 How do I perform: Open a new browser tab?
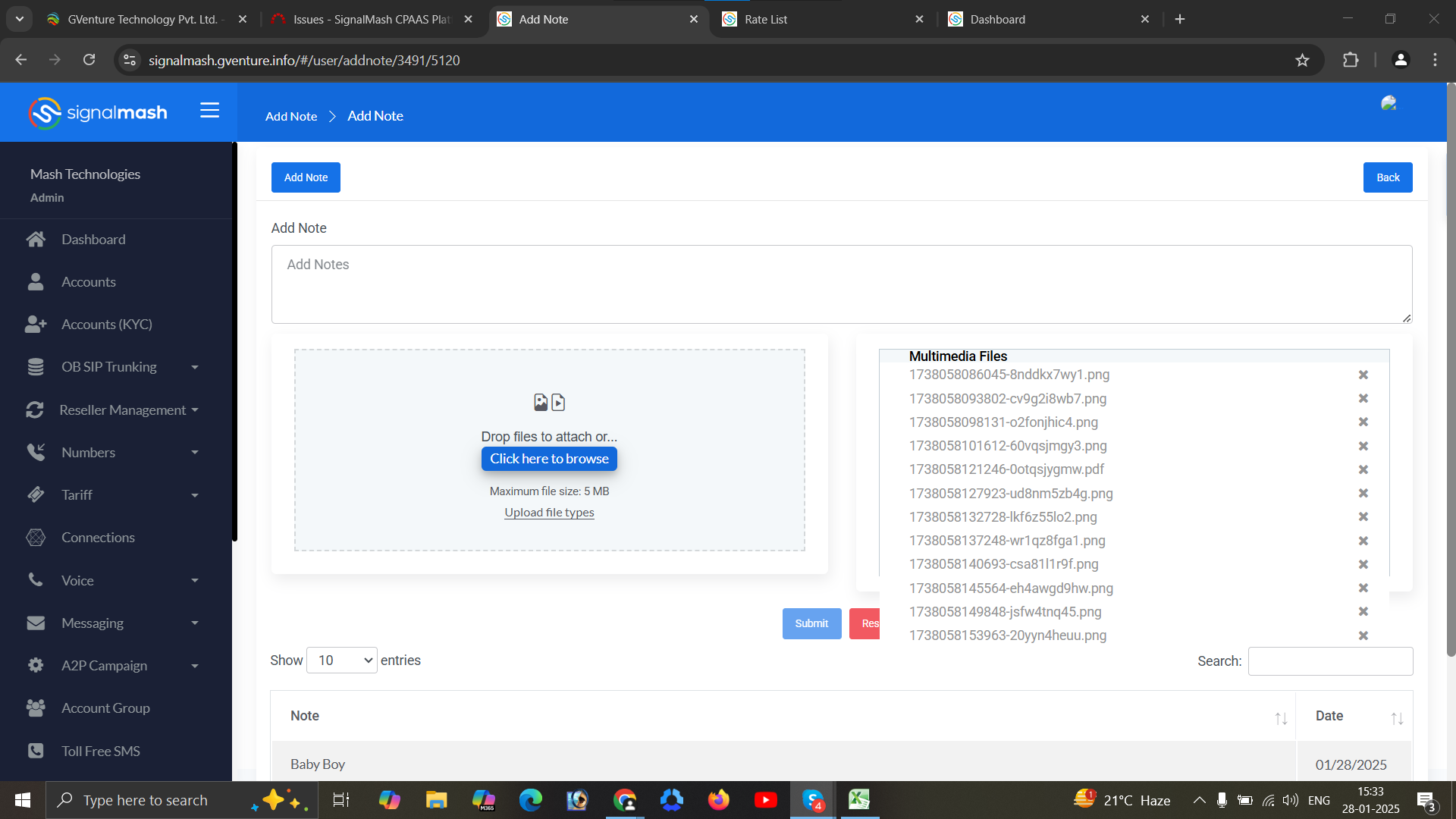[x=1179, y=19]
